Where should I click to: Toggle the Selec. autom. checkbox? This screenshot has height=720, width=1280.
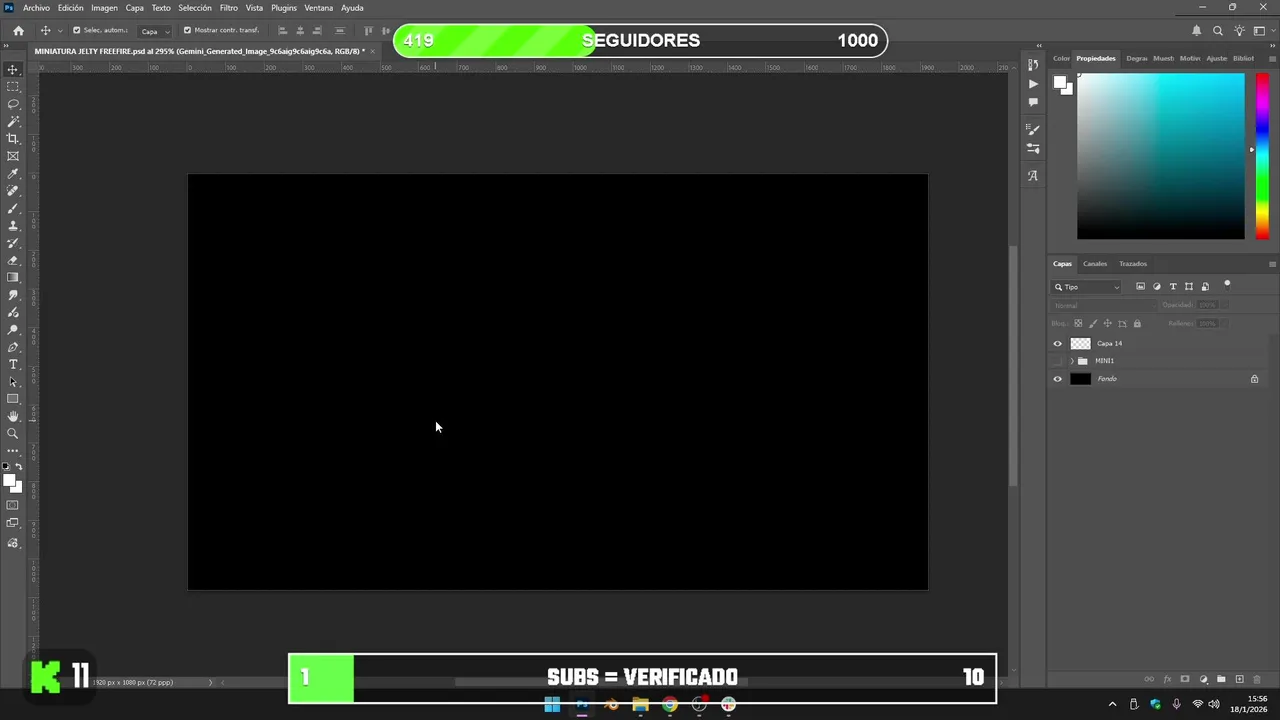coord(76,30)
